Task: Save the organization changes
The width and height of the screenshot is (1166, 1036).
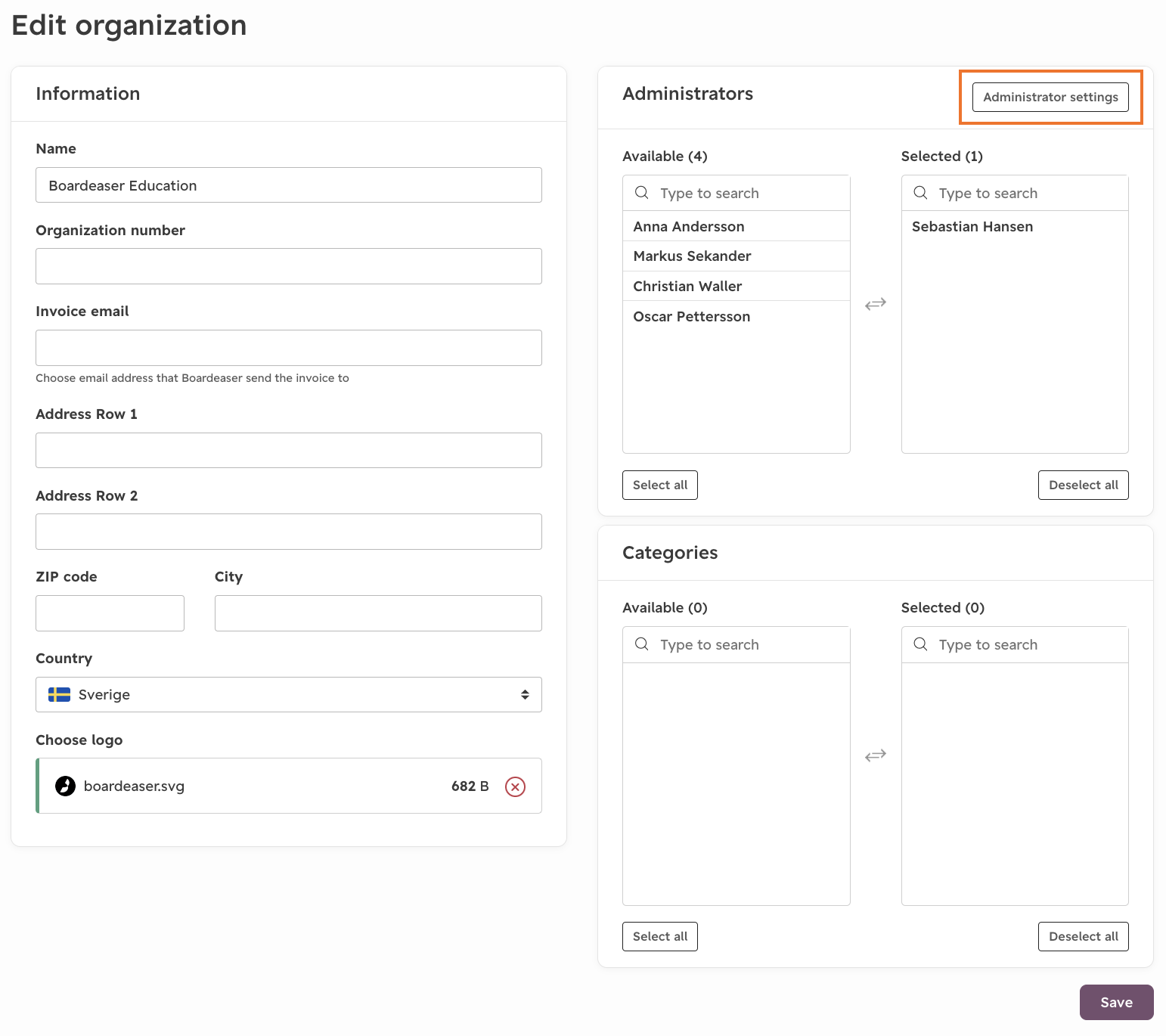Action: tap(1117, 1002)
